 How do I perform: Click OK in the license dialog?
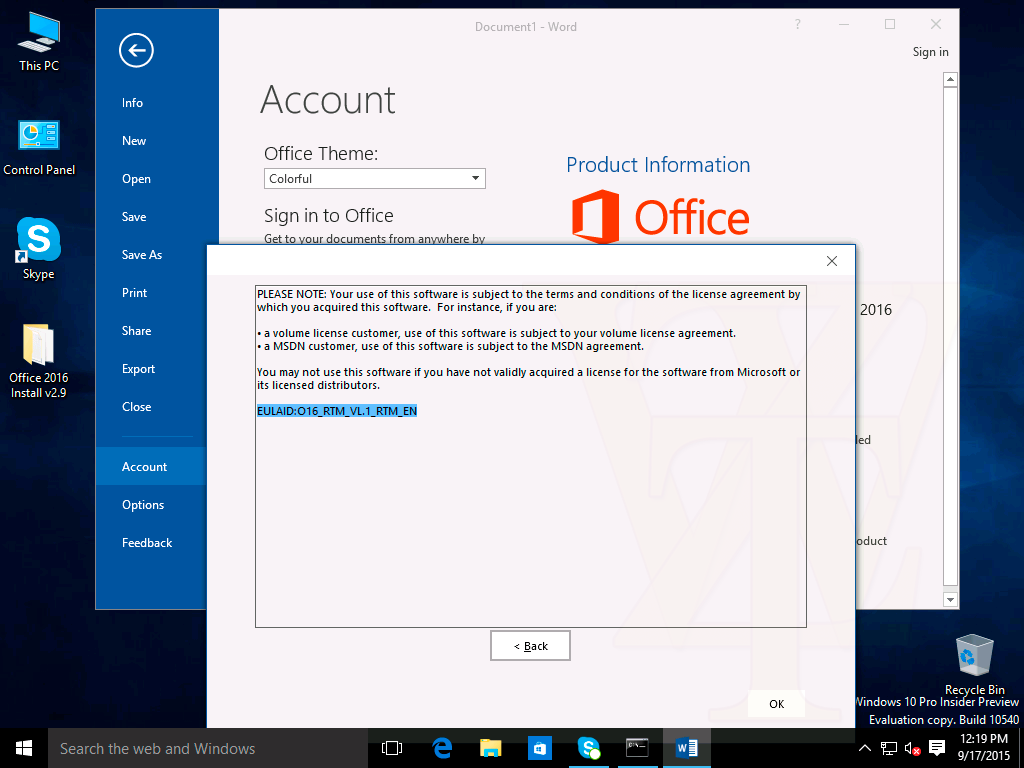776,703
